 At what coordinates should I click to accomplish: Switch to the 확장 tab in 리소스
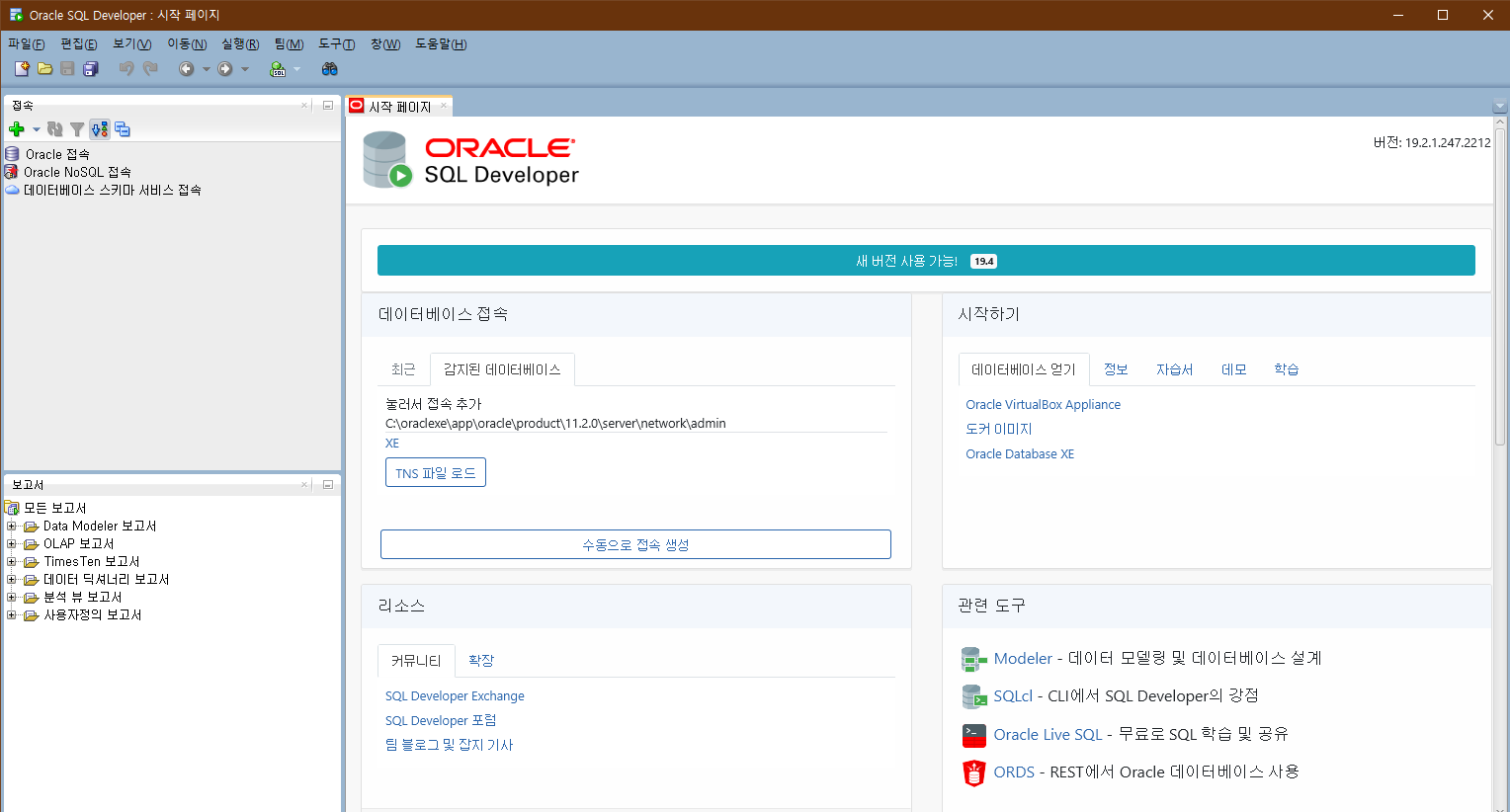(481, 661)
